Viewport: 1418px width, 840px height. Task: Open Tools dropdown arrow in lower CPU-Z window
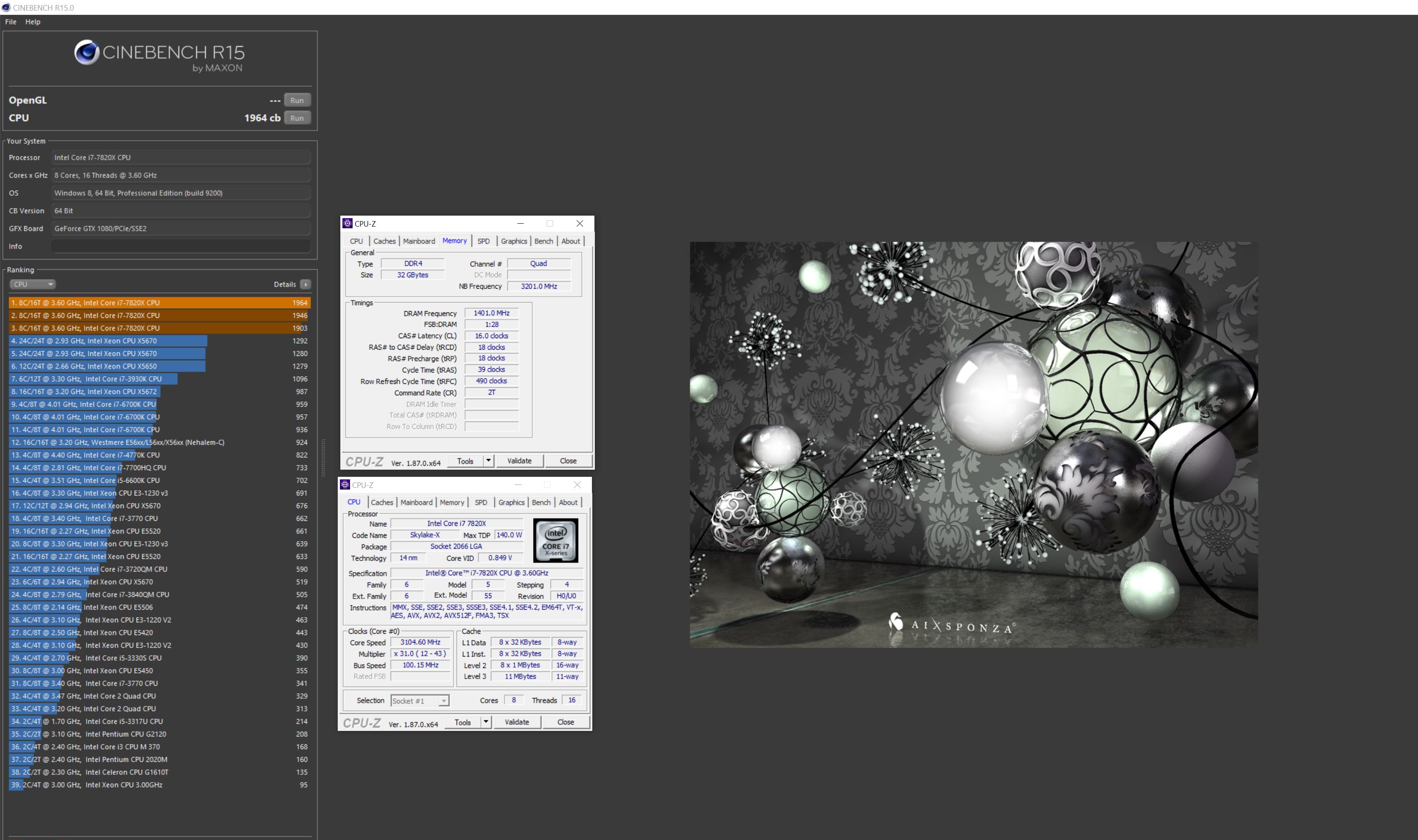click(486, 722)
